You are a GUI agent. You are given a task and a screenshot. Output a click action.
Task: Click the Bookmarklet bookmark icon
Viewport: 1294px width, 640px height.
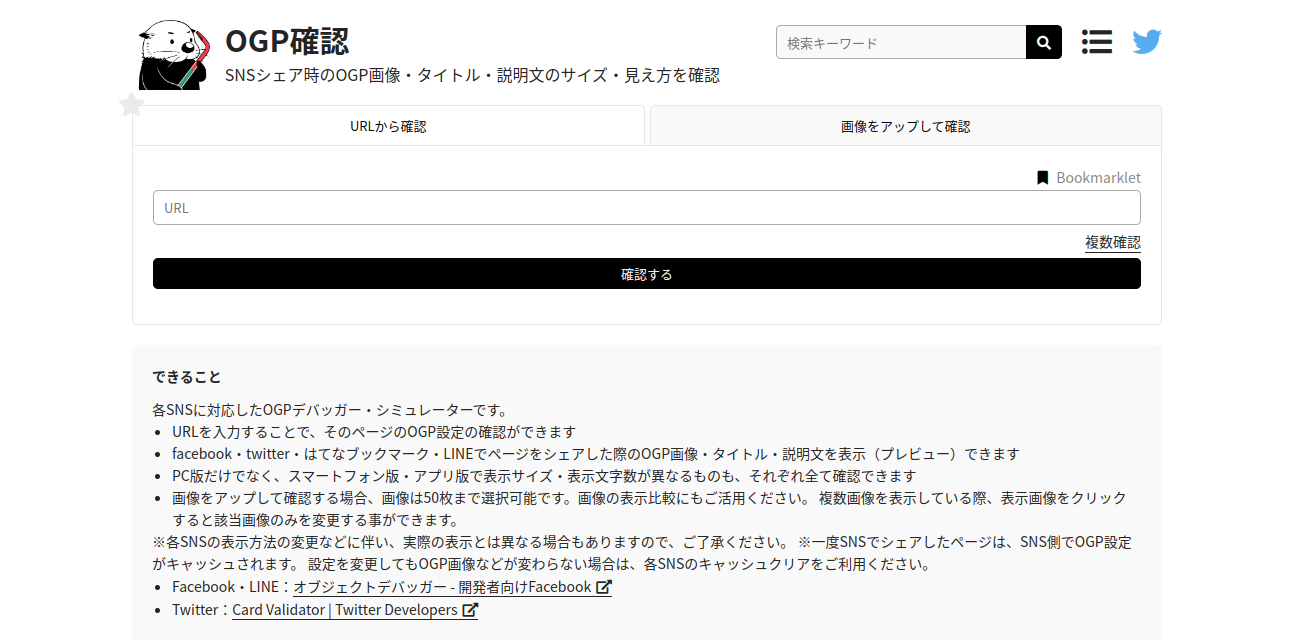tap(1043, 178)
